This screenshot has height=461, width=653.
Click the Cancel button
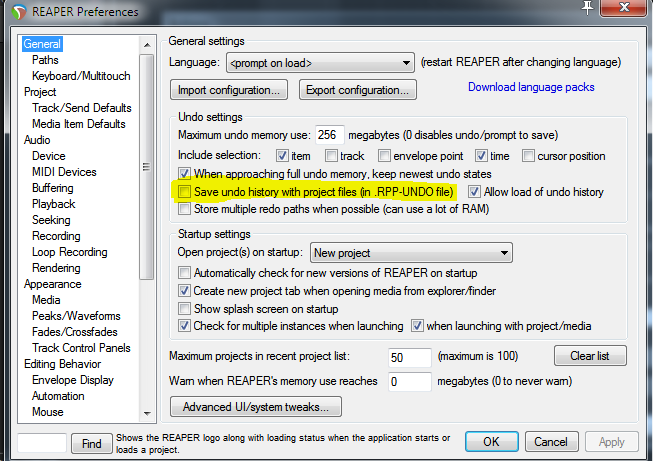tap(551, 441)
